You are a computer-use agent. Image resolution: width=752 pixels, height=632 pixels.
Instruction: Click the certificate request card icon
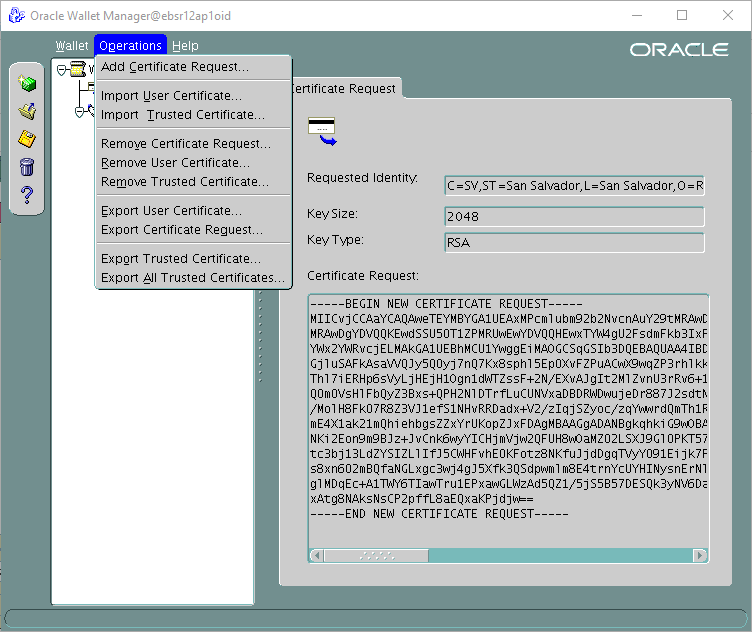(322, 131)
